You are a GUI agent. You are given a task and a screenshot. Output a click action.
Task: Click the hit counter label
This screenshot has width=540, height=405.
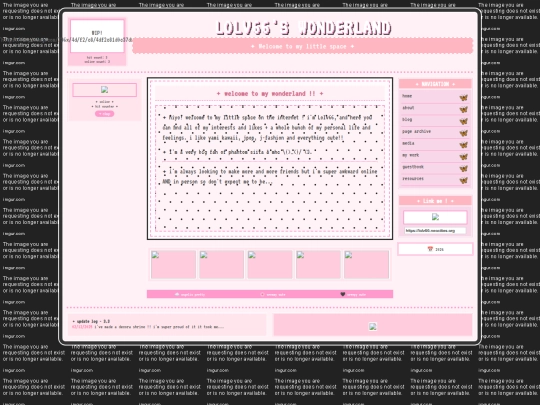tap(104, 106)
